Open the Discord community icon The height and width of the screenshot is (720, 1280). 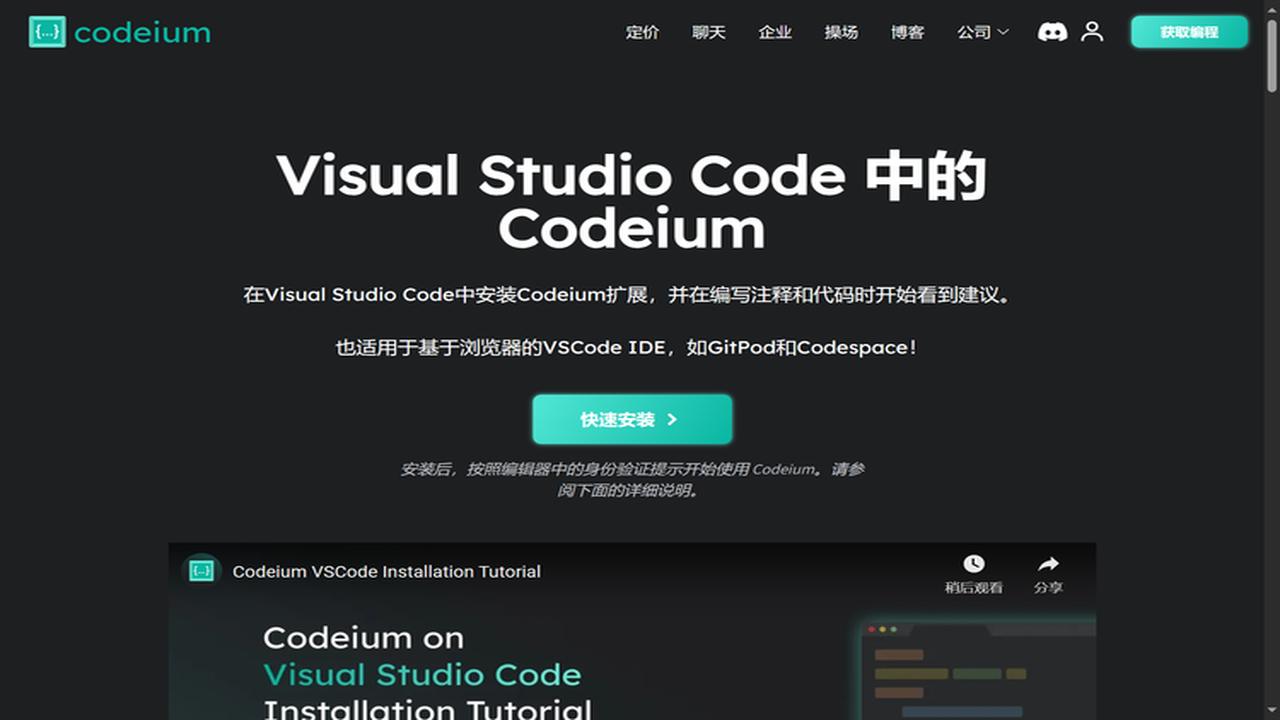1052,32
